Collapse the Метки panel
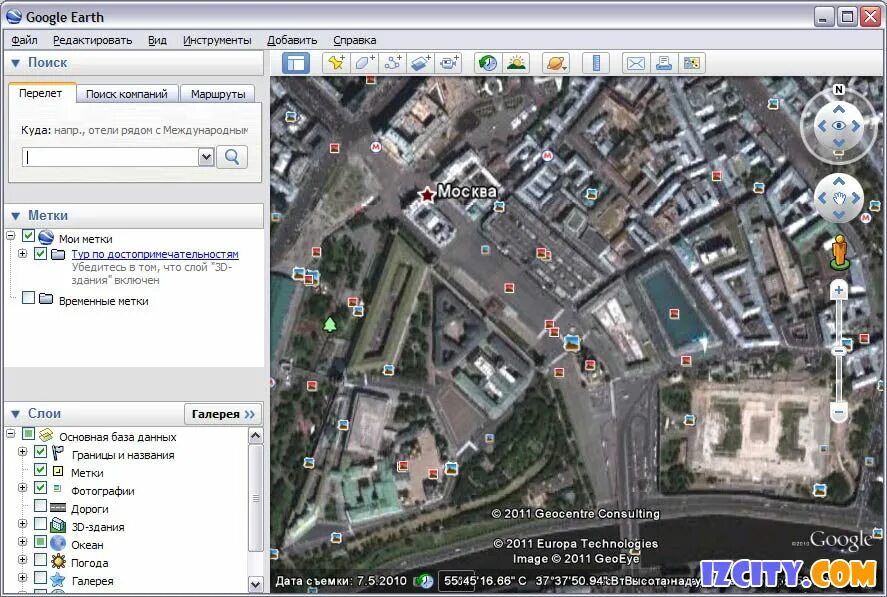The height and width of the screenshot is (597, 887). click(16, 216)
